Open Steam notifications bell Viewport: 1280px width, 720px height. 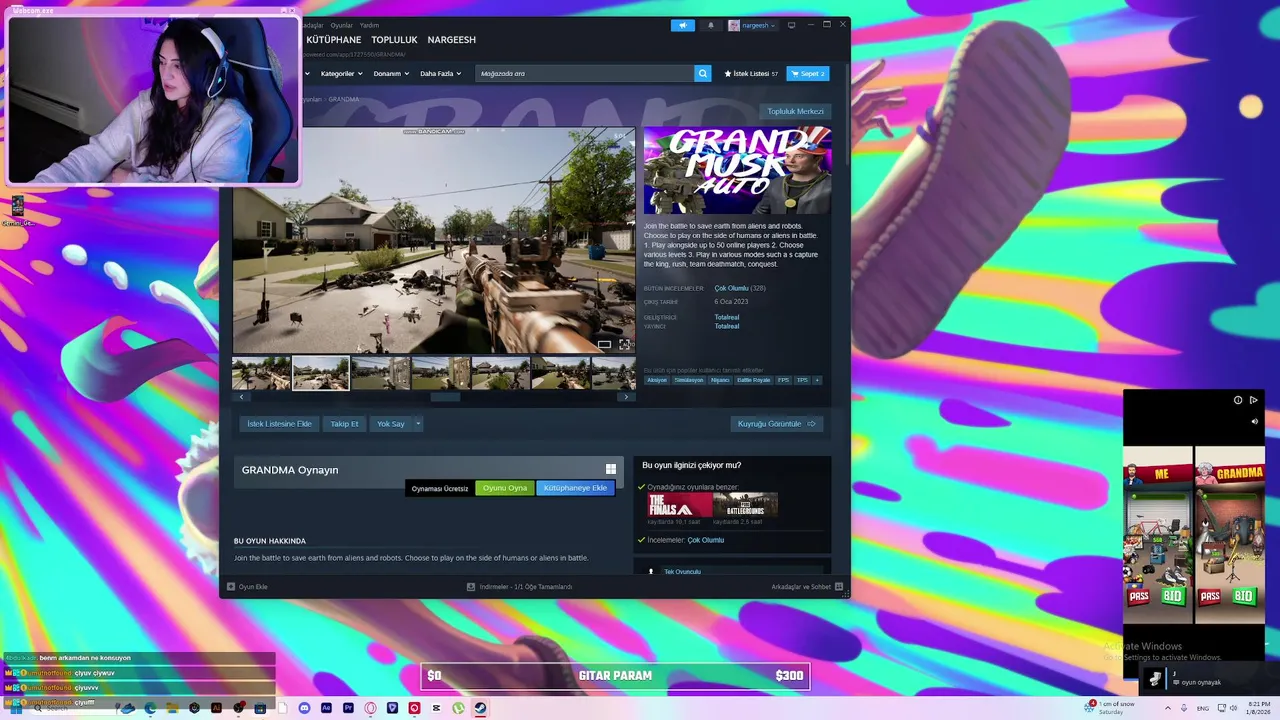coord(711,25)
